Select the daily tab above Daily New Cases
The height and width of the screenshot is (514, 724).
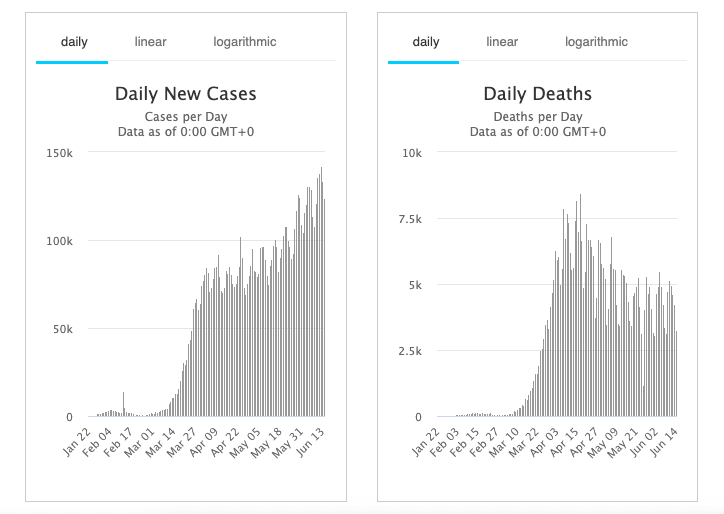74,42
